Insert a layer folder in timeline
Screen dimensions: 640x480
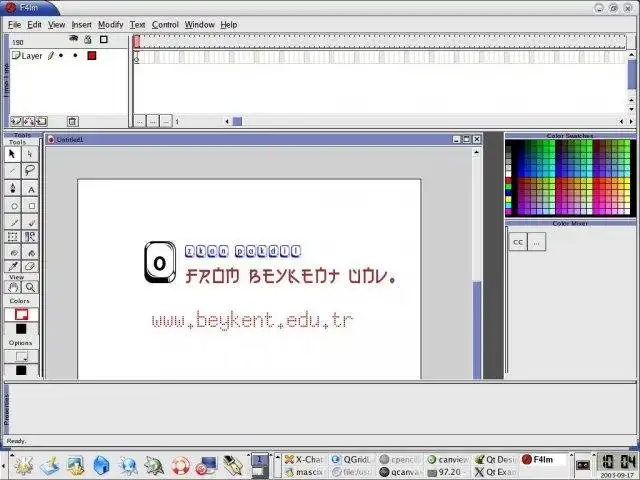click(41, 121)
